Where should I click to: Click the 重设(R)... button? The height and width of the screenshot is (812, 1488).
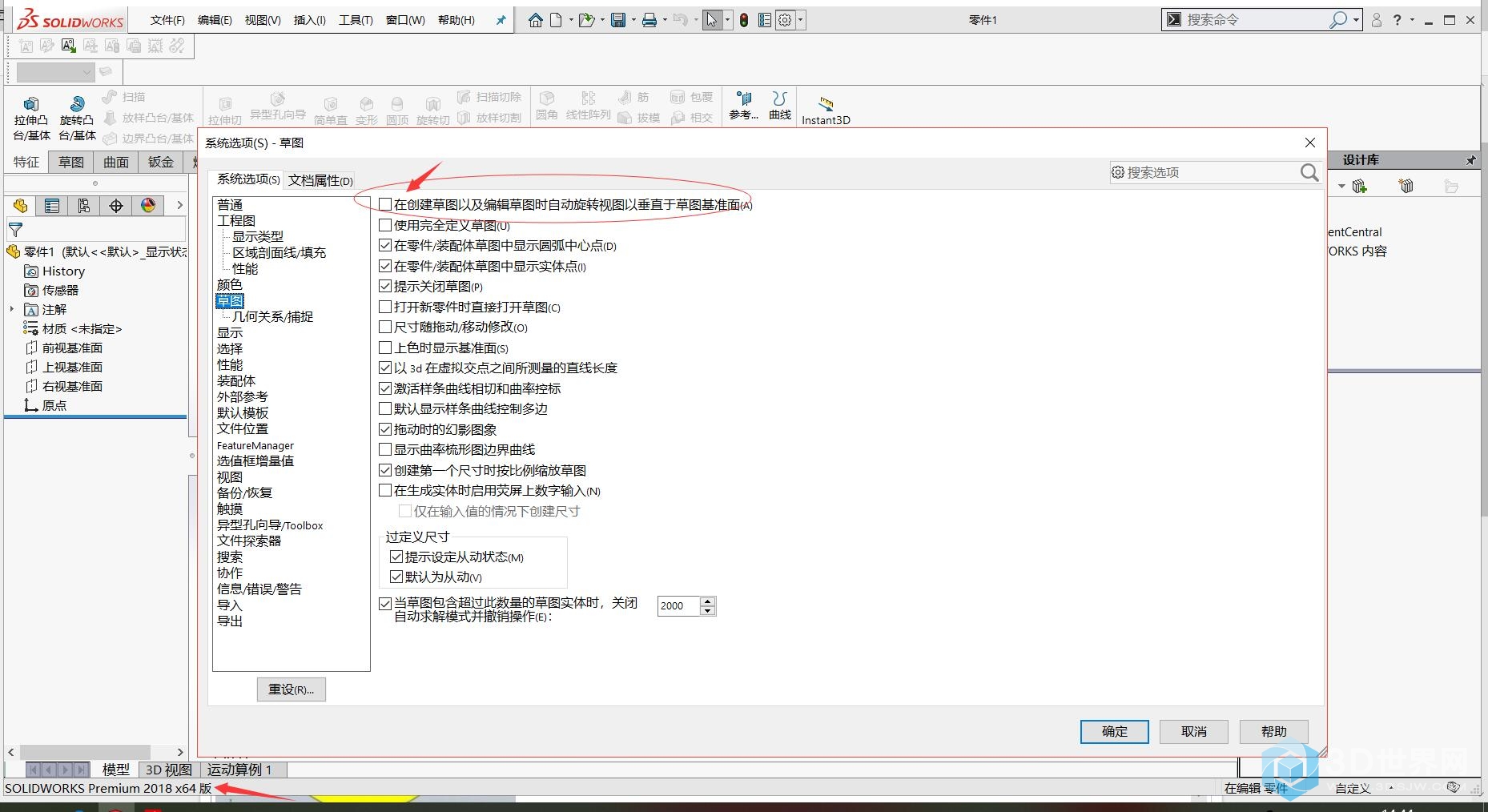click(291, 689)
